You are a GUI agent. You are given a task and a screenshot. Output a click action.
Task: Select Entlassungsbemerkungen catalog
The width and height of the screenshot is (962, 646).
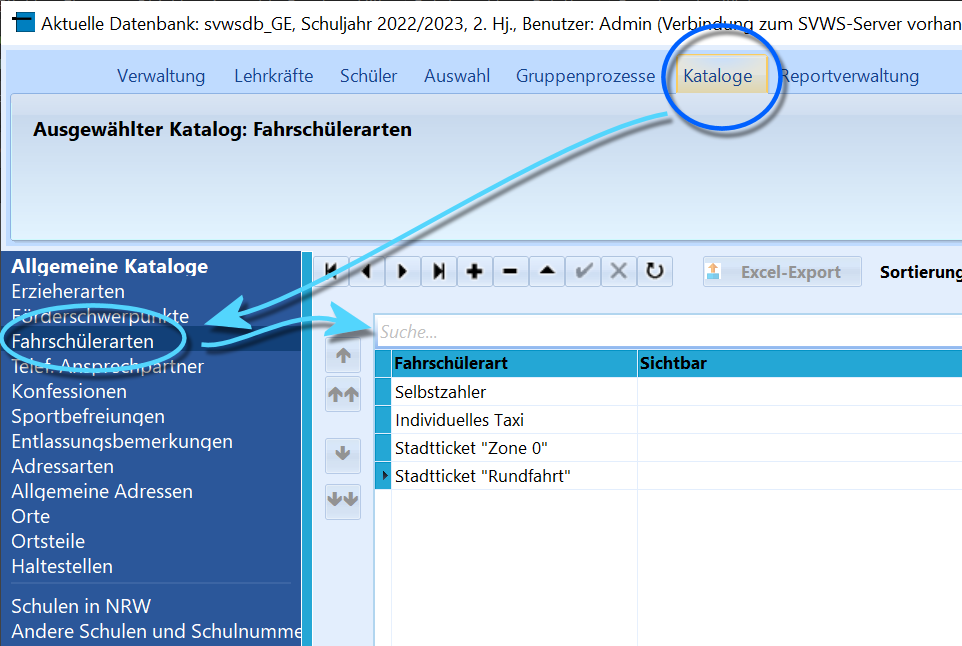122,442
